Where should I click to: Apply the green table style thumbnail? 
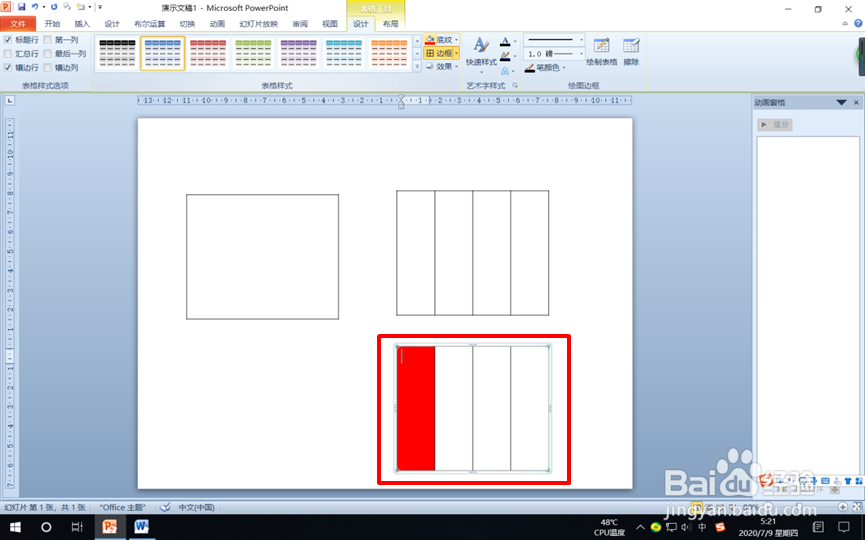[x=253, y=54]
